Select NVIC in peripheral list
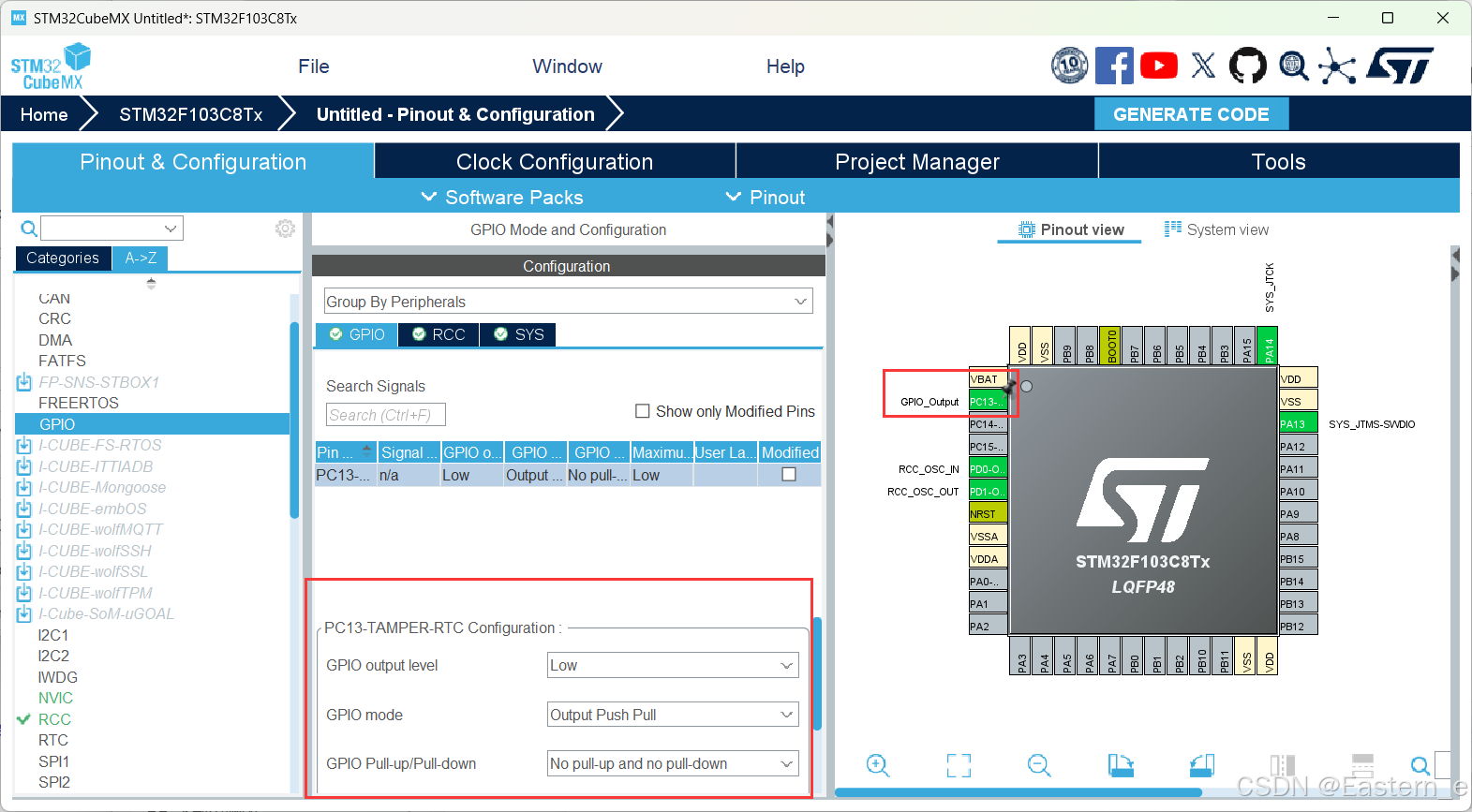1472x812 pixels. click(x=55, y=698)
